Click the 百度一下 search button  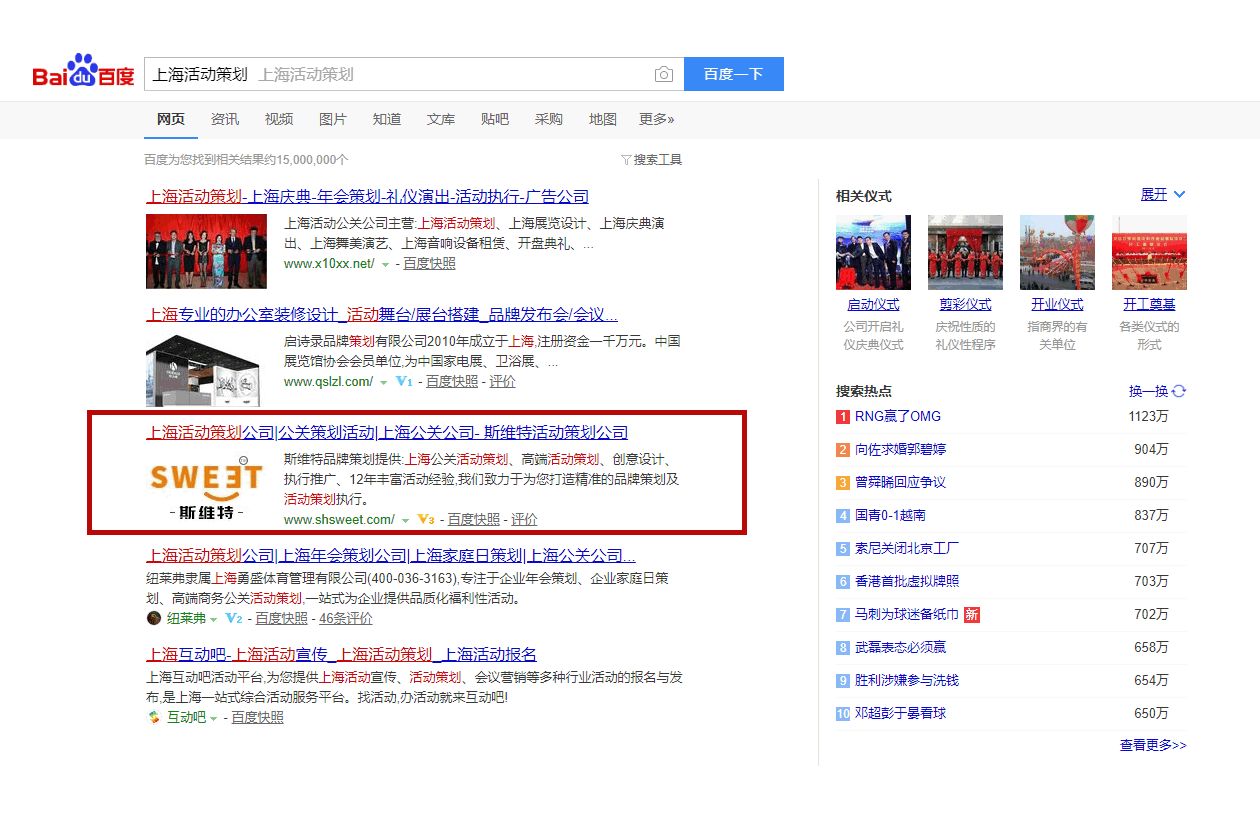click(x=734, y=74)
